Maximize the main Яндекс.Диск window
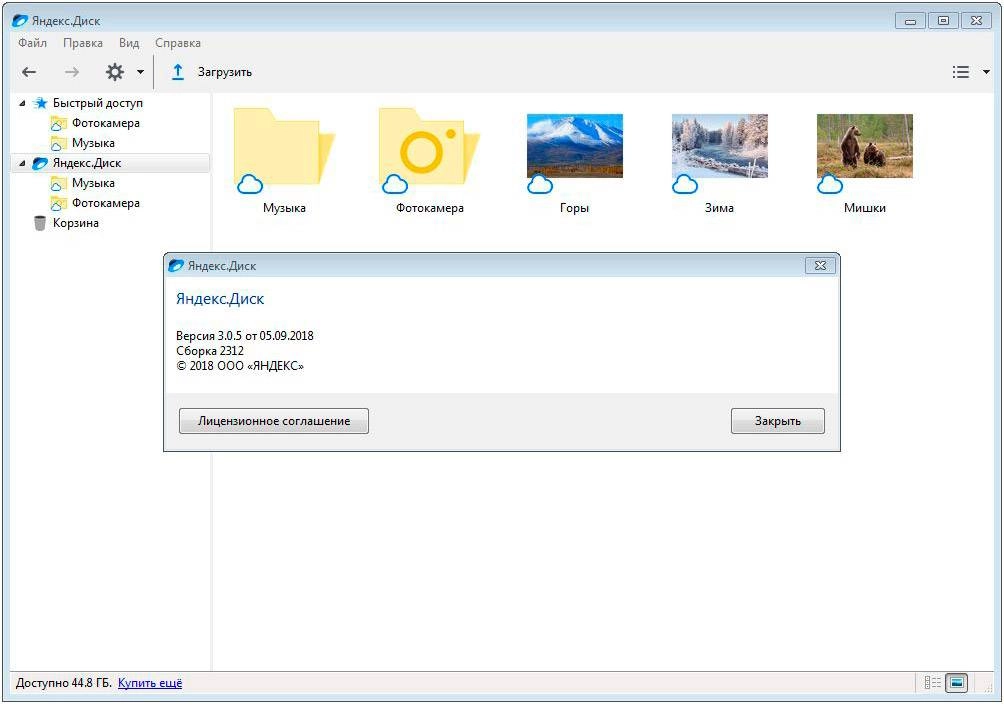 [943, 20]
